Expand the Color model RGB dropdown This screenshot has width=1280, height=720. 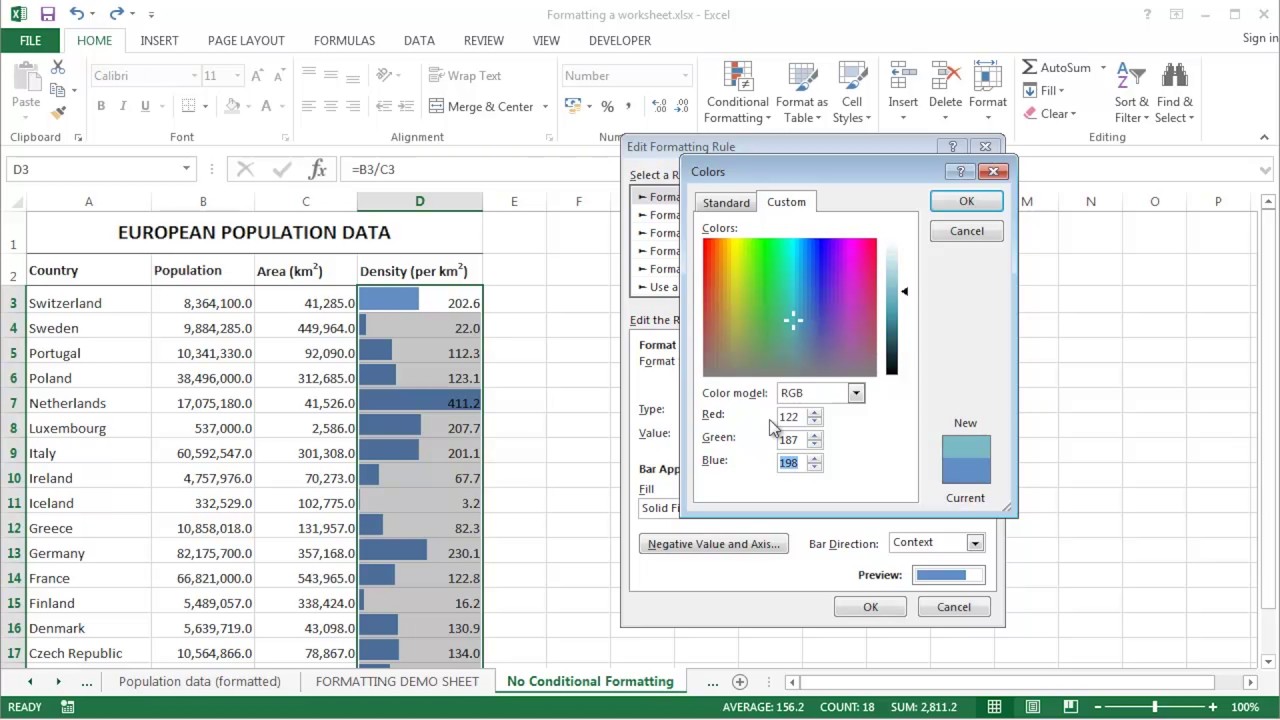856,393
